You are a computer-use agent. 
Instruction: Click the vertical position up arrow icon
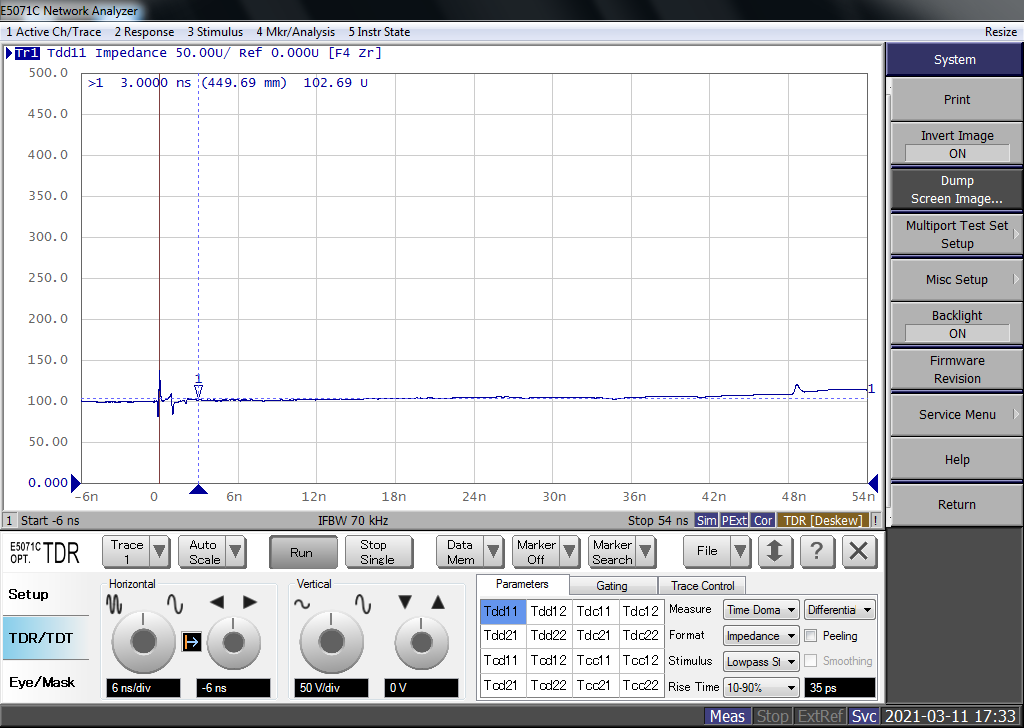[437, 602]
